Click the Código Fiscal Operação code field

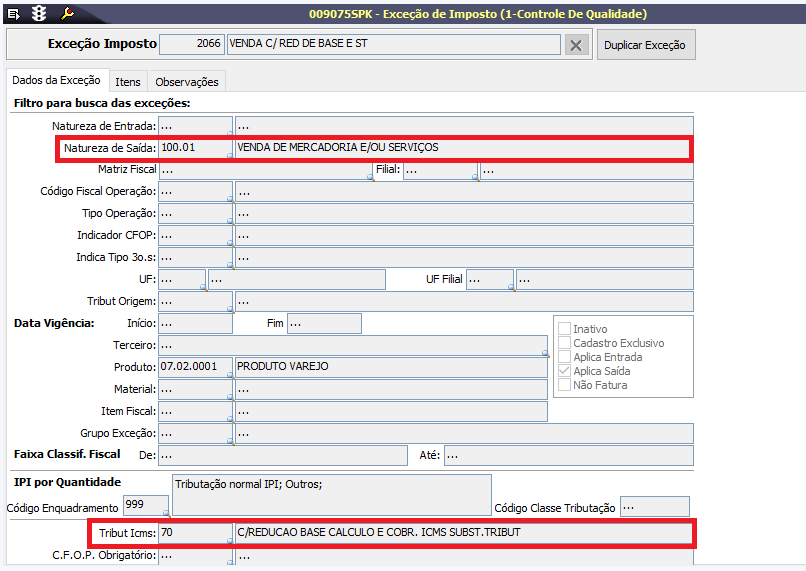click(195, 192)
